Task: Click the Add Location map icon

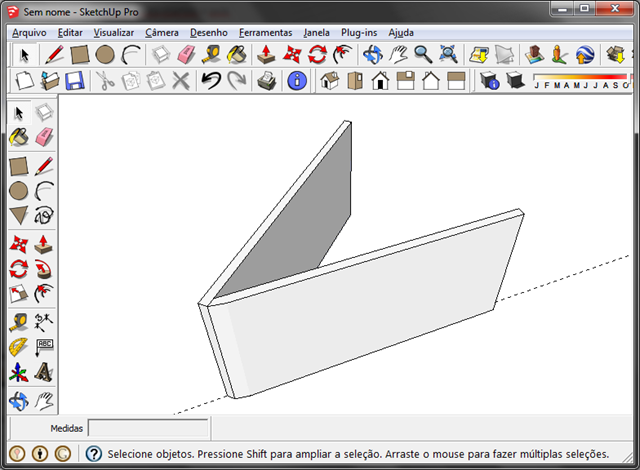Action: coord(479,55)
